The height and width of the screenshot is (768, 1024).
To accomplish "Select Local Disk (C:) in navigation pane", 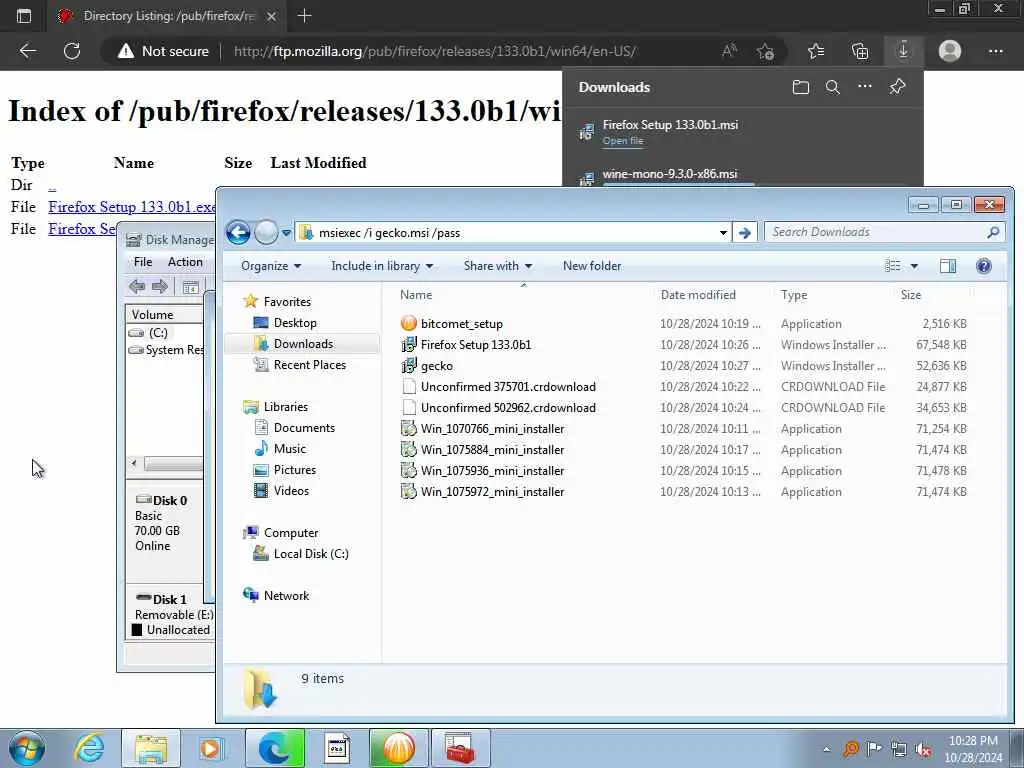I will 310,554.
